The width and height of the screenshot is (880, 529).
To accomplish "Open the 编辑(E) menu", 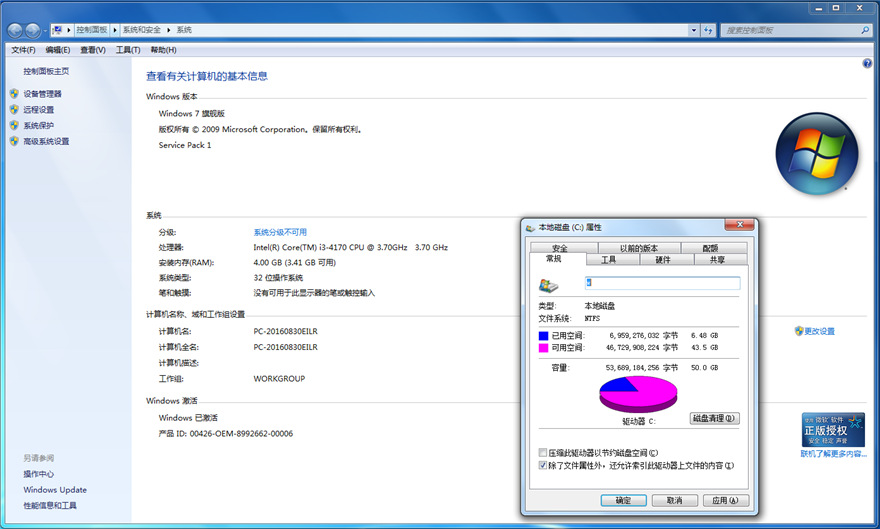I will click(x=58, y=50).
